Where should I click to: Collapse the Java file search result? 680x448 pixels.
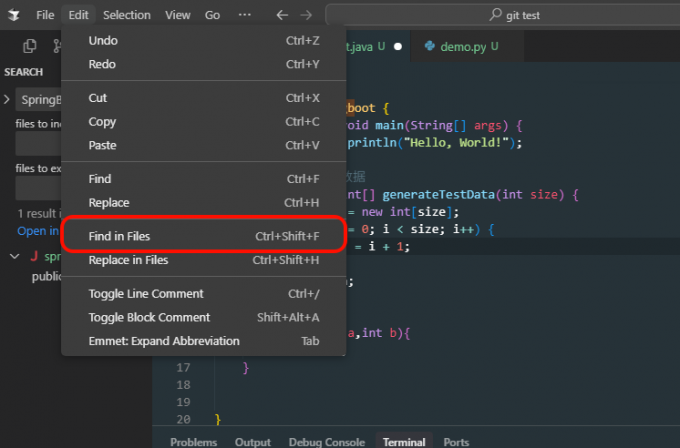pos(14,256)
